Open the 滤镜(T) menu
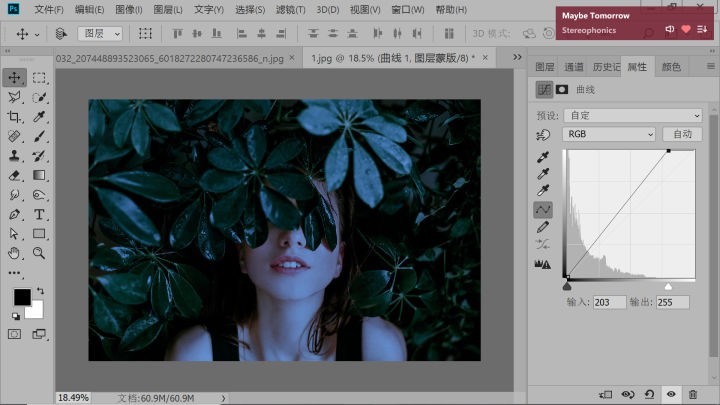Screen dimensions: 720x405 [290, 10]
